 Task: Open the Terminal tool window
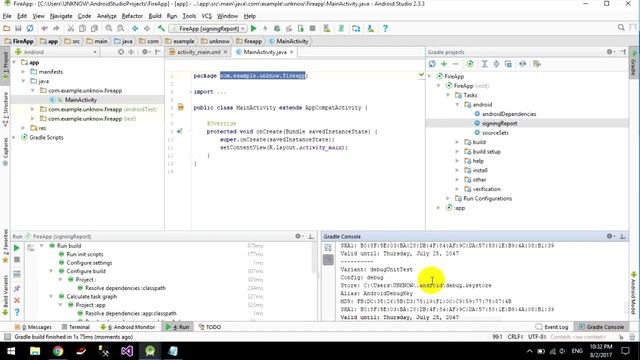76,327
